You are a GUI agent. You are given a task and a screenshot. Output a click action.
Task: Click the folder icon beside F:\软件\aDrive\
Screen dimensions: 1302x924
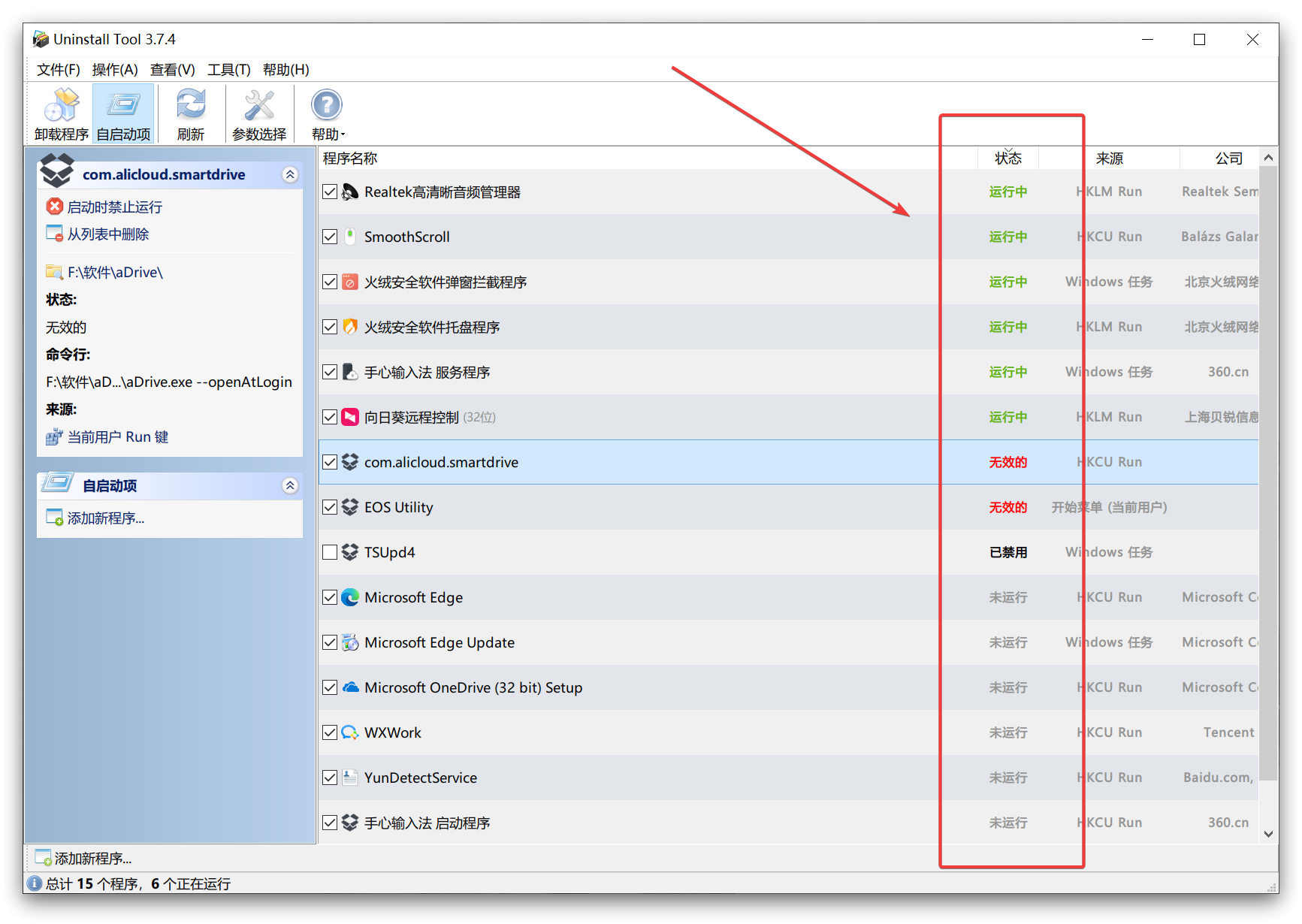55,272
